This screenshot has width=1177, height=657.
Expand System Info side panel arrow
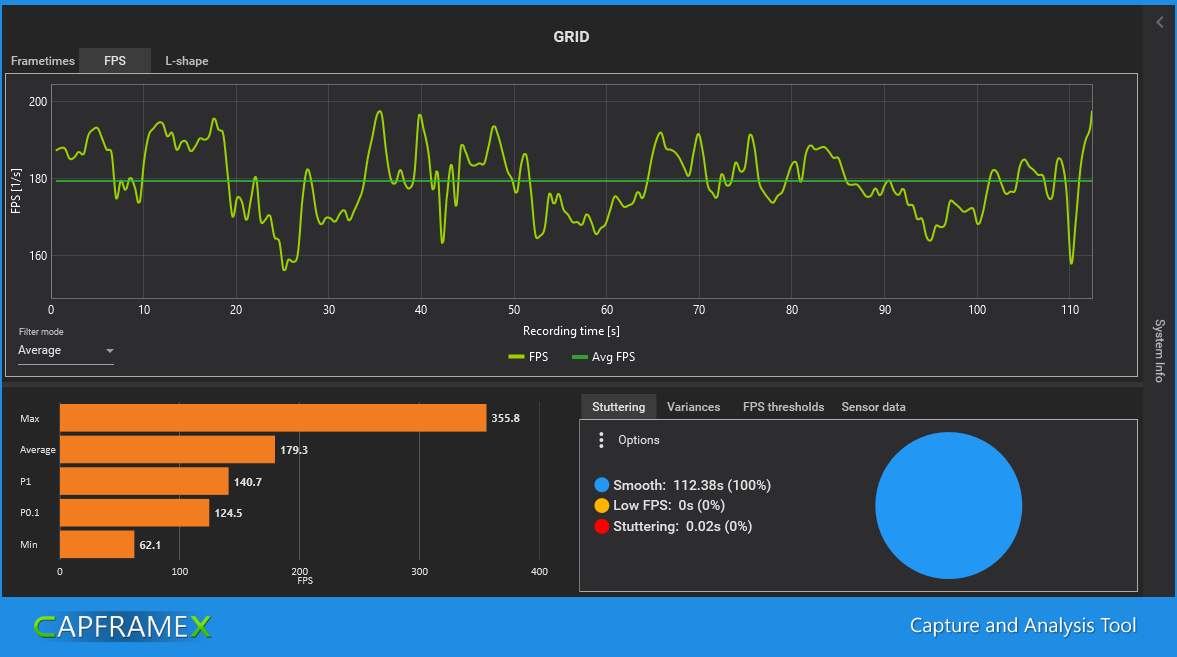1160,23
